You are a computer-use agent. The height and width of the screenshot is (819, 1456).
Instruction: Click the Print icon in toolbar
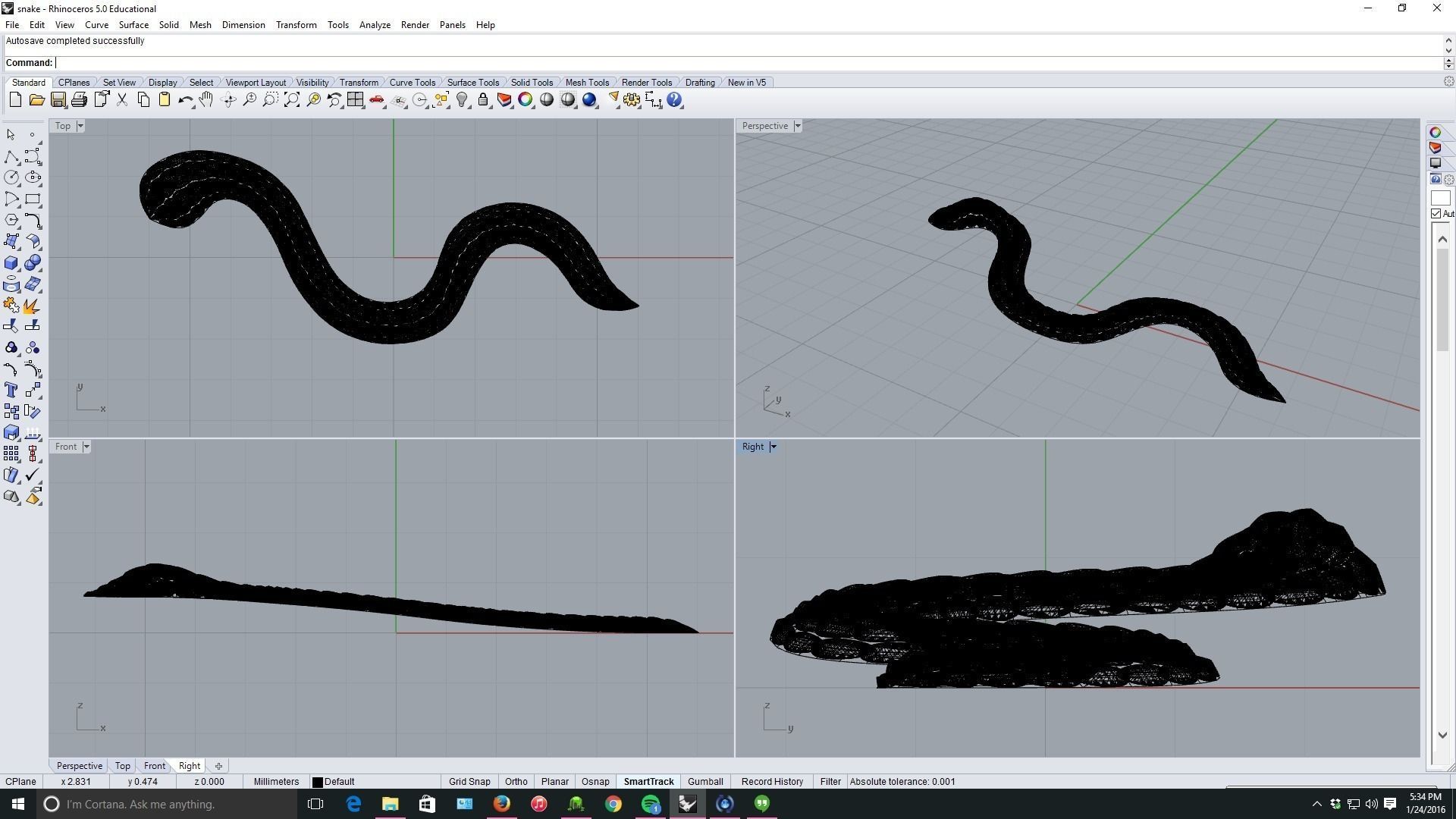click(x=79, y=100)
